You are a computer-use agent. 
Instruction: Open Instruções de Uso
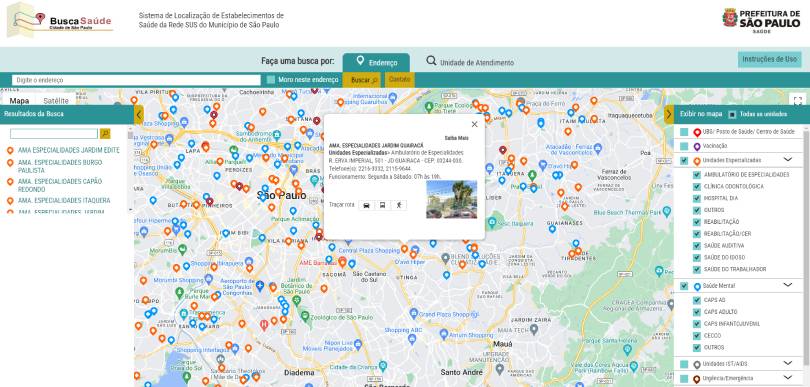pyautogui.click(x=769, y=59)
